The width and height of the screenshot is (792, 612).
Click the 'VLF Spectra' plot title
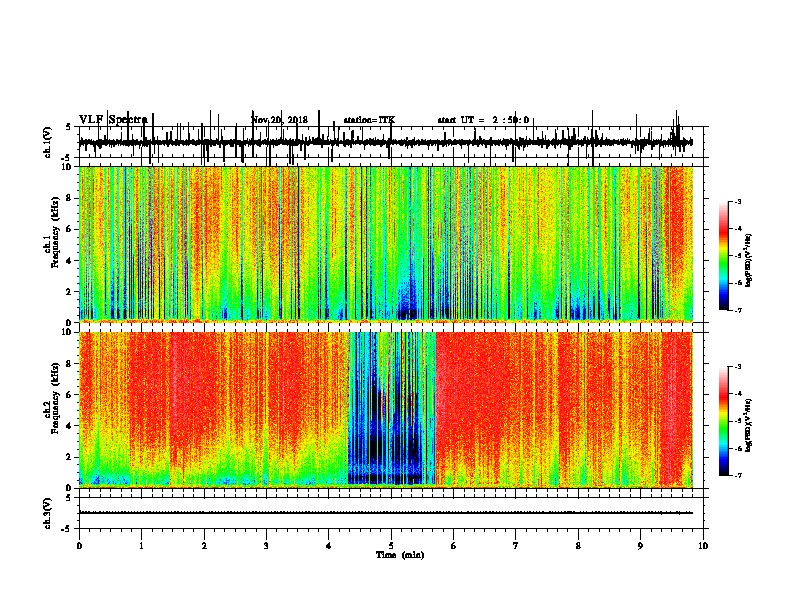(113, 120)
